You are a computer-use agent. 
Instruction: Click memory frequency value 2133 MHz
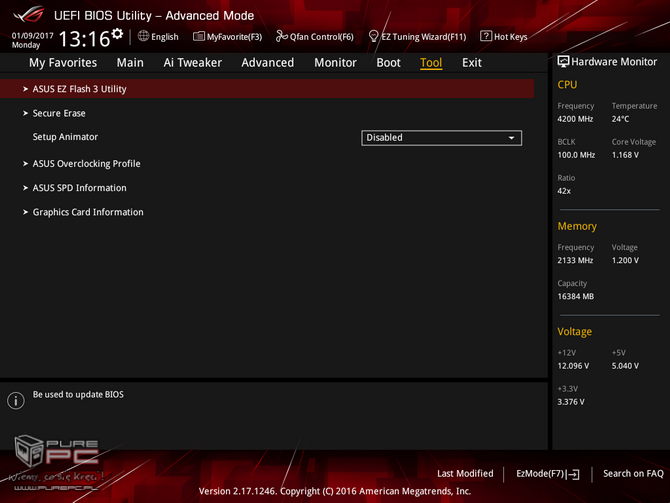[x=575, y=260]
